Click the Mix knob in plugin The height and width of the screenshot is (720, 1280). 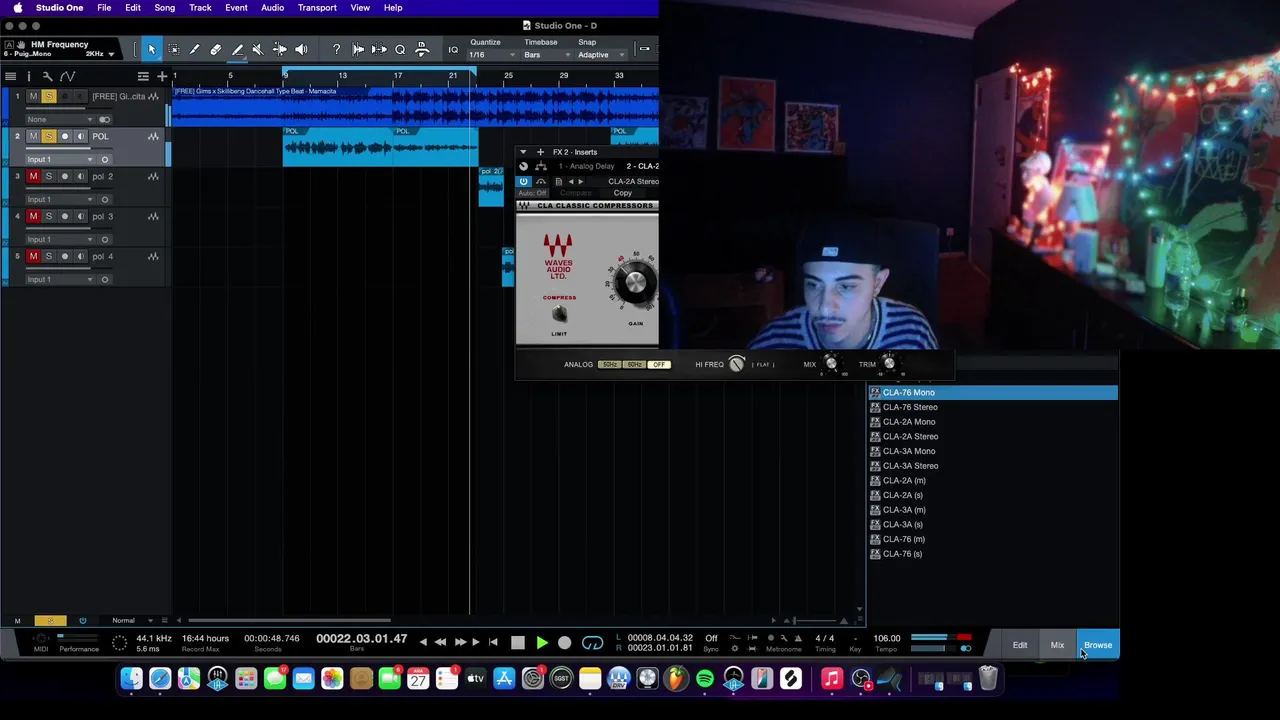click(830, 364)
